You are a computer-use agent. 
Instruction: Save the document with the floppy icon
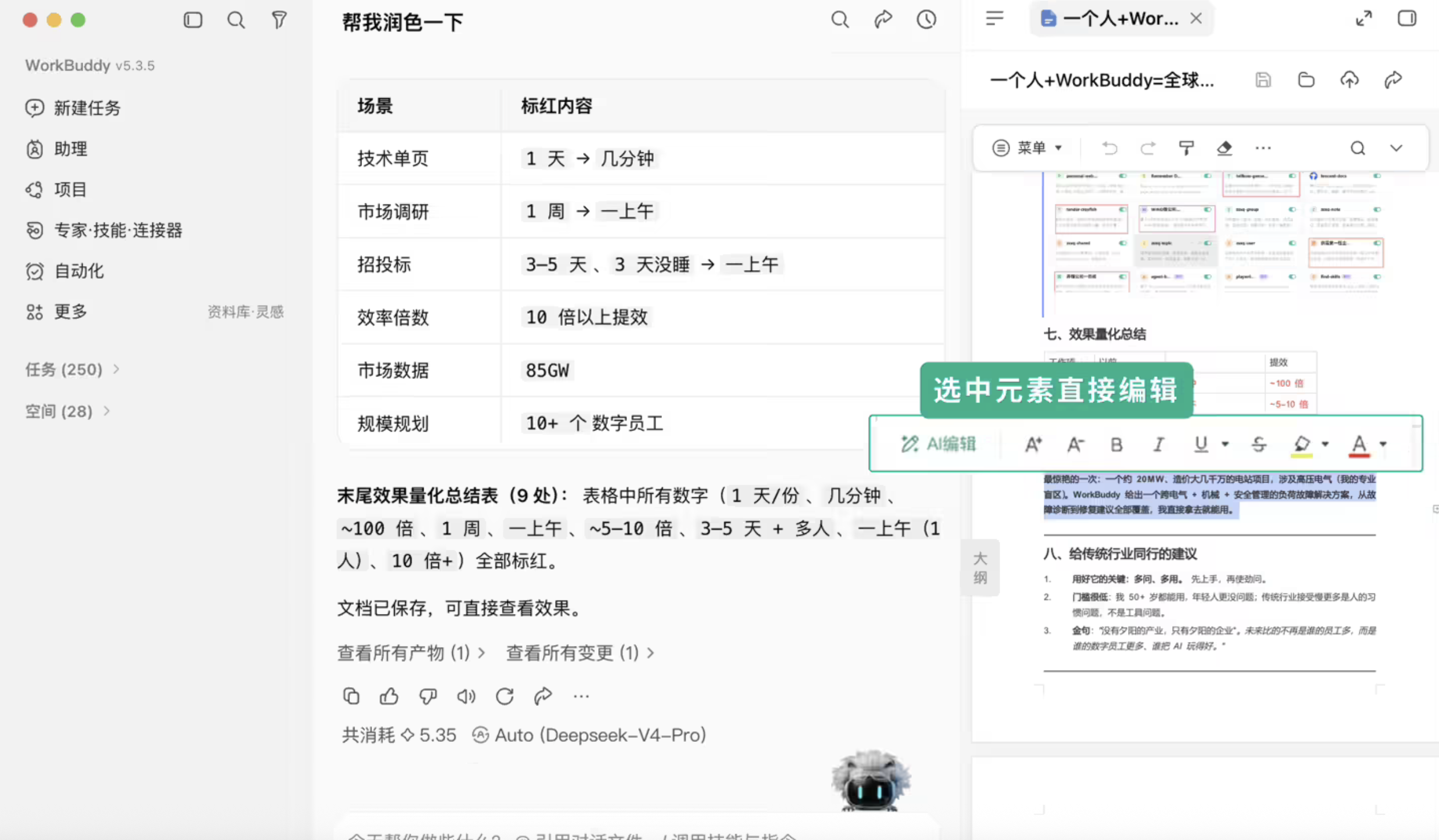click(1263, 80)
